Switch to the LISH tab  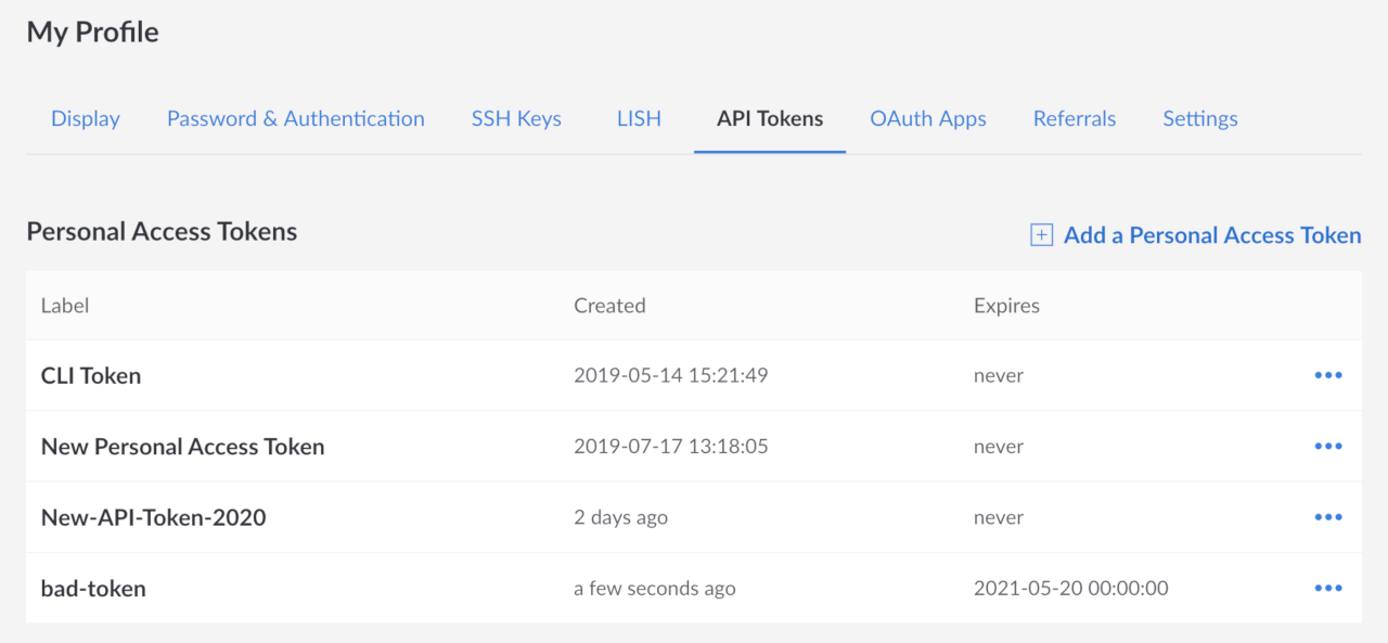coord(637,118)
